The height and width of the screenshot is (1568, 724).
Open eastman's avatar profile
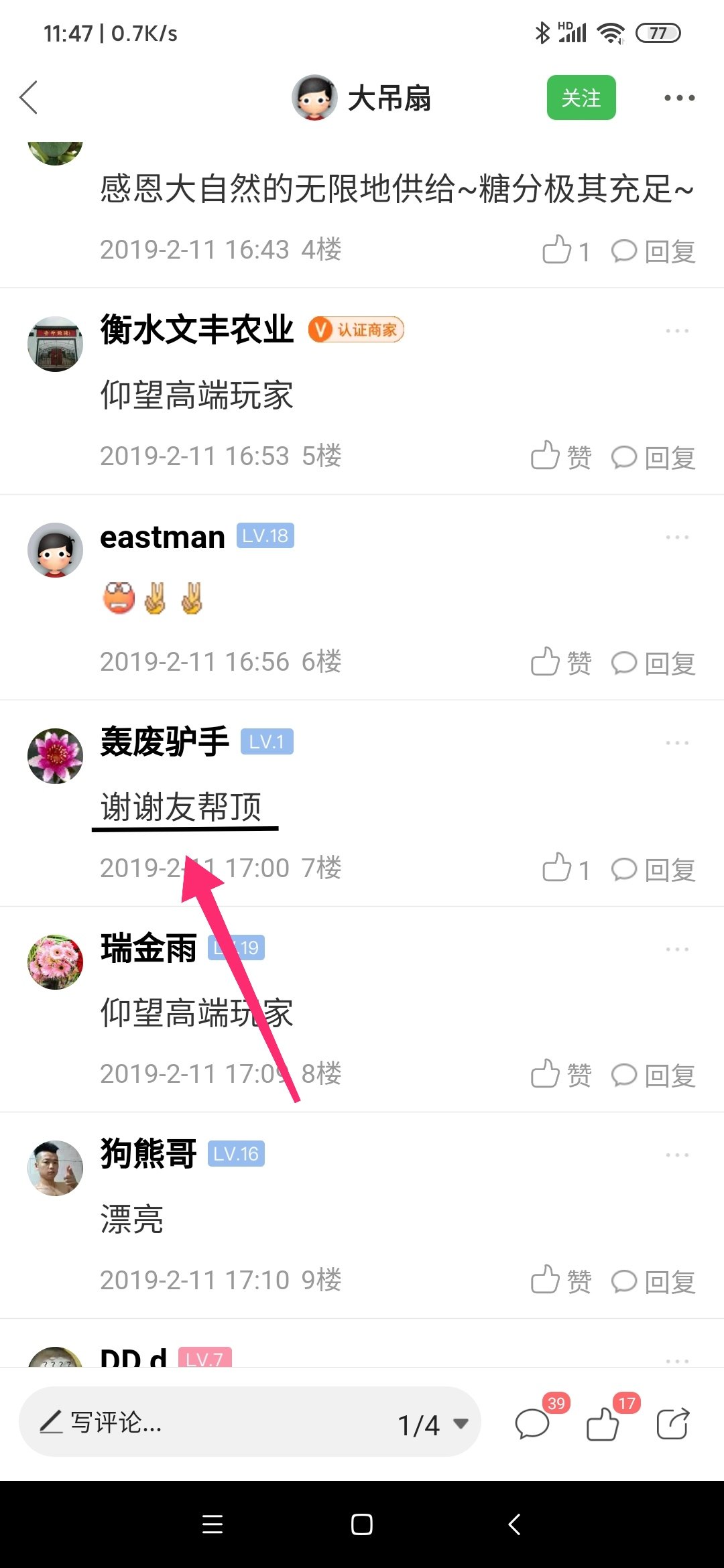point(55,550)
